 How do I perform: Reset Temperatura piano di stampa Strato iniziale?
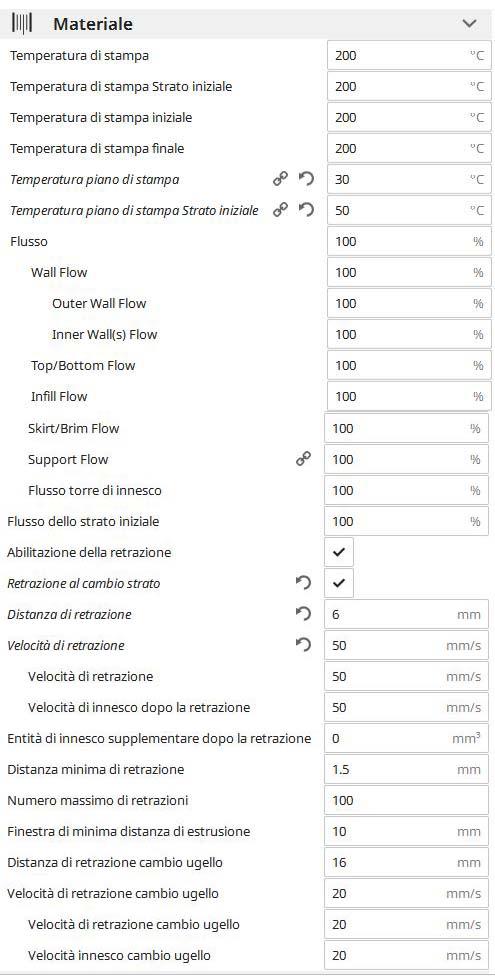point(306,210)
